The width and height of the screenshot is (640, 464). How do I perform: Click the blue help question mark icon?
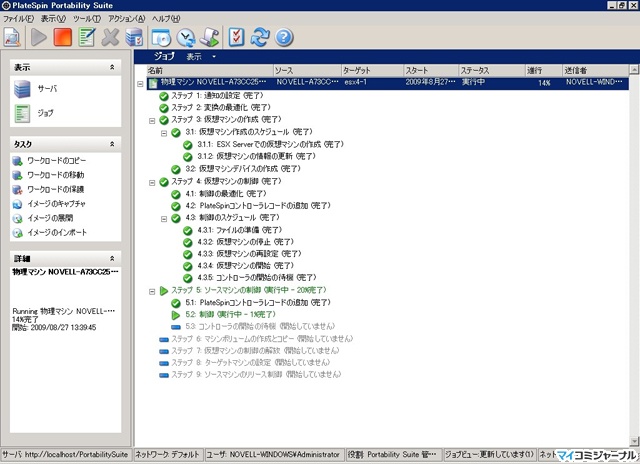[x=284, y=37]
